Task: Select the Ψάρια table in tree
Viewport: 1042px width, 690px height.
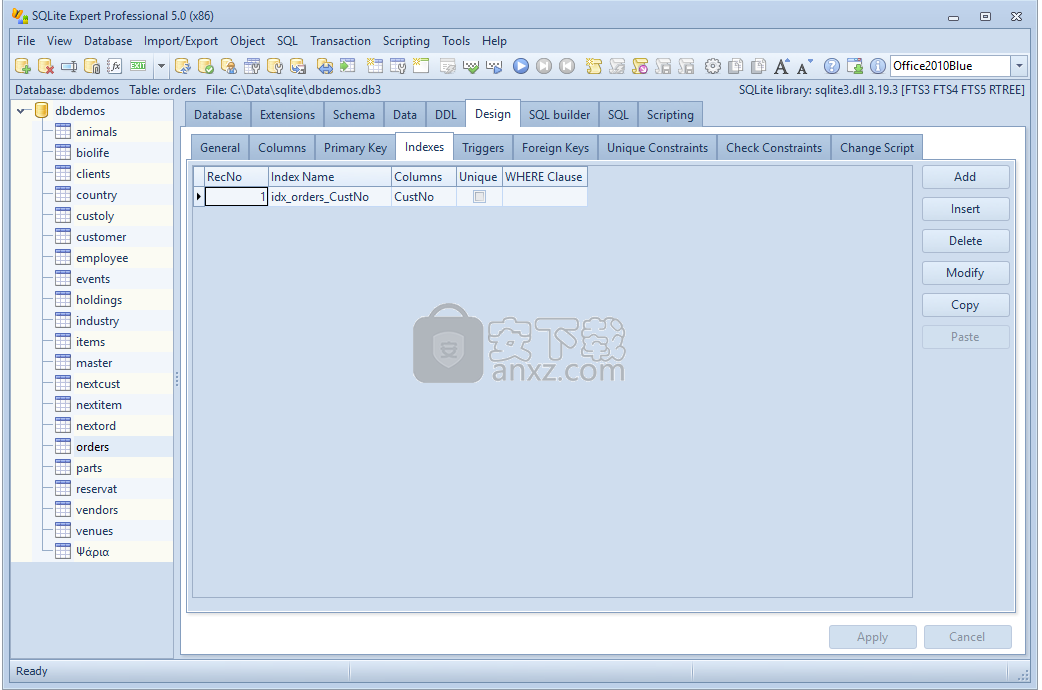Action: 92,552
